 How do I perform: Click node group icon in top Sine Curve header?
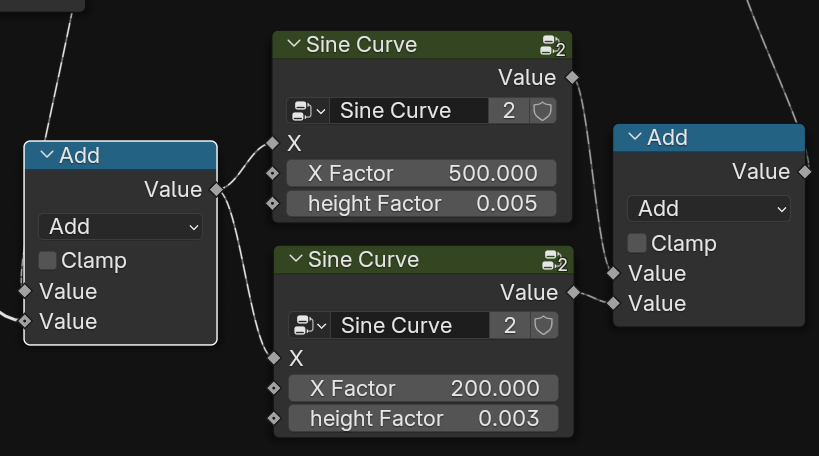click(x=552, y=45)
